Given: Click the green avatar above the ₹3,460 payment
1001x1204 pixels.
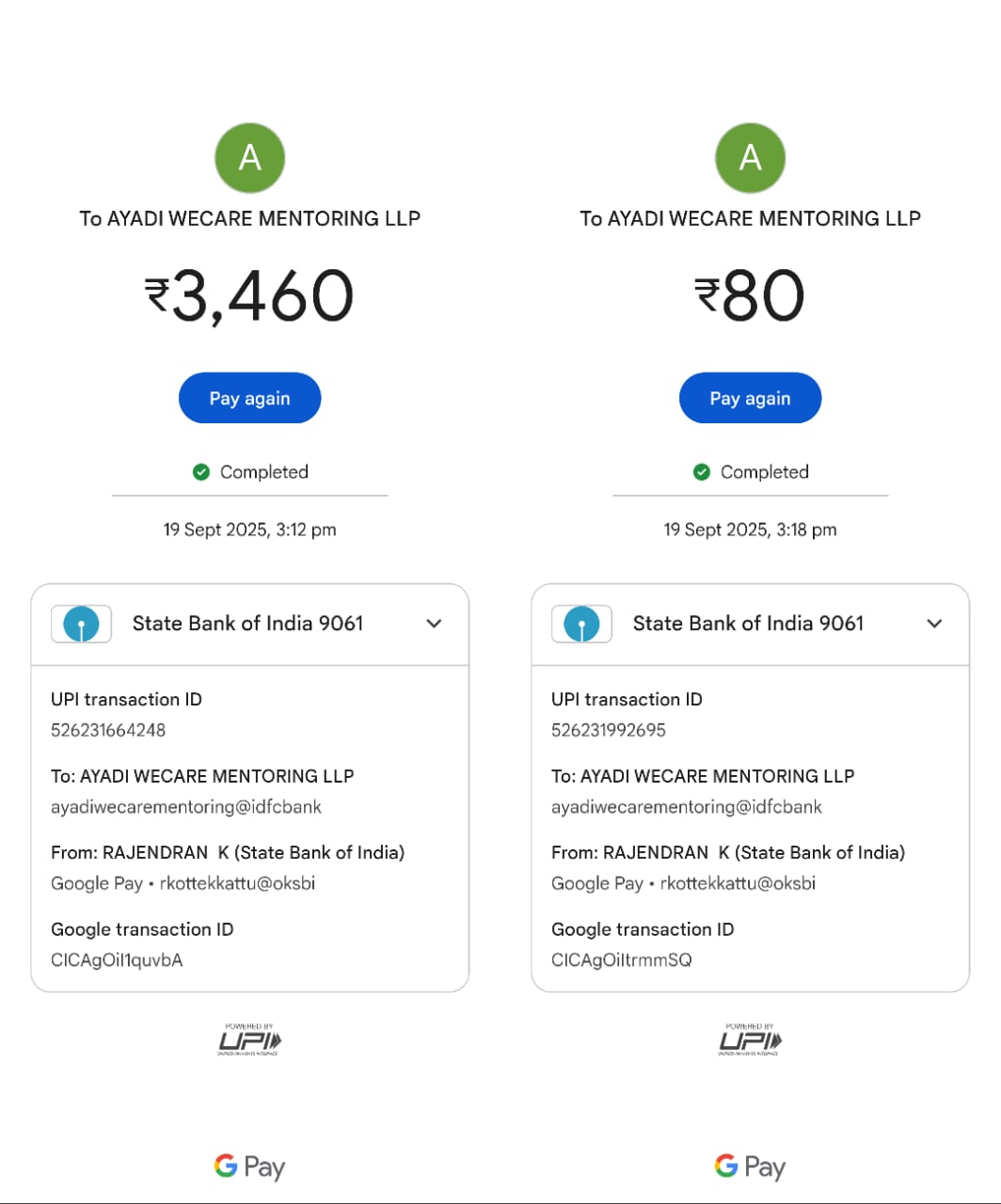Looking at the screenshot, I should (x=250, y=157).
